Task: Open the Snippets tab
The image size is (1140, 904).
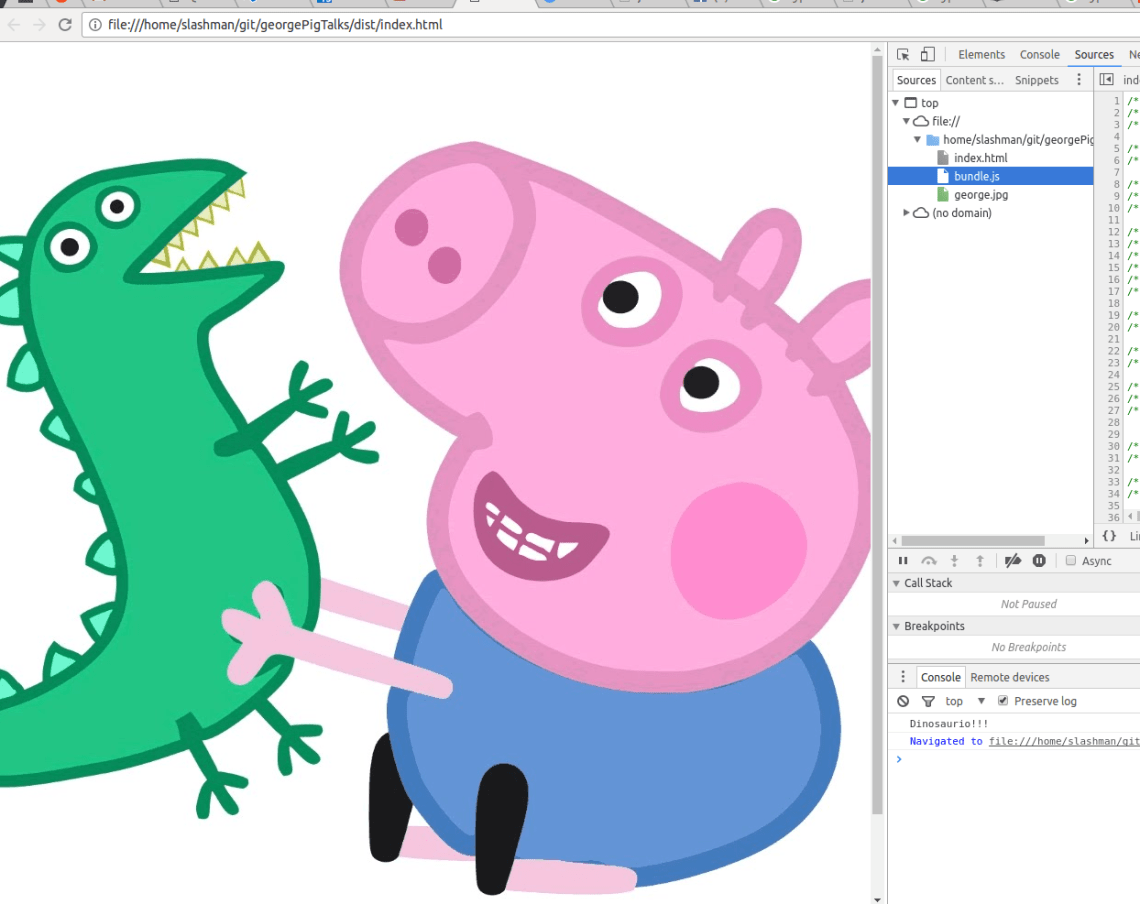Action: pos(1036,80)
